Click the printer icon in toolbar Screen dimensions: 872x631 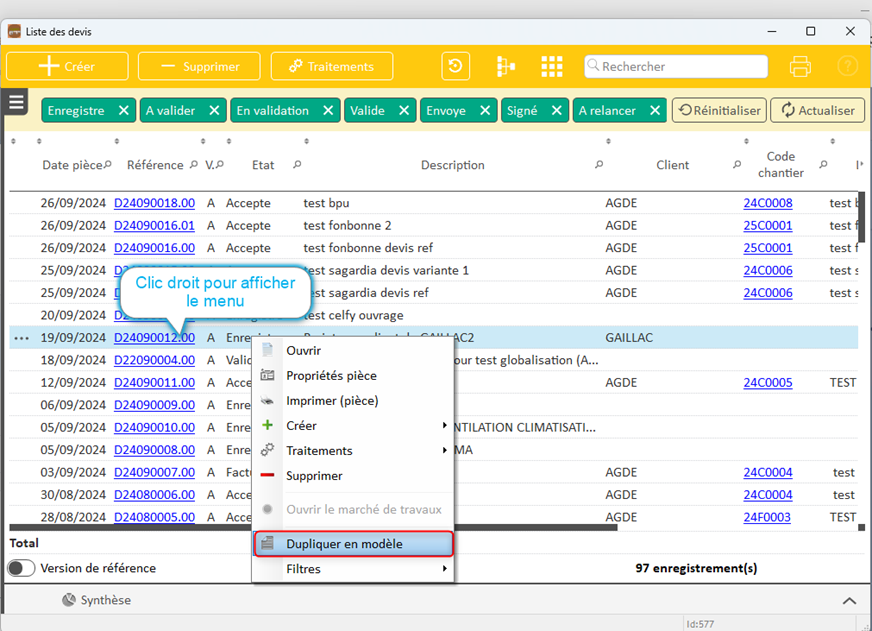800,67
